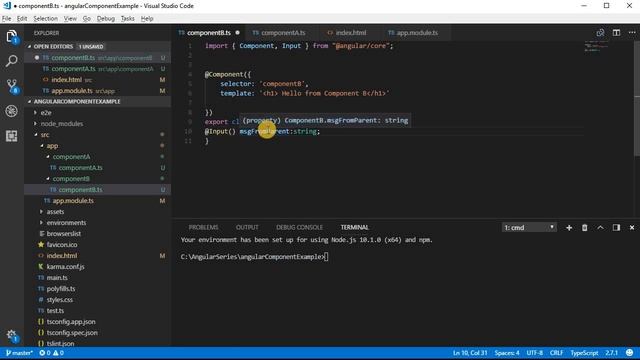Open the Debug menu

[x=106, y=19]
